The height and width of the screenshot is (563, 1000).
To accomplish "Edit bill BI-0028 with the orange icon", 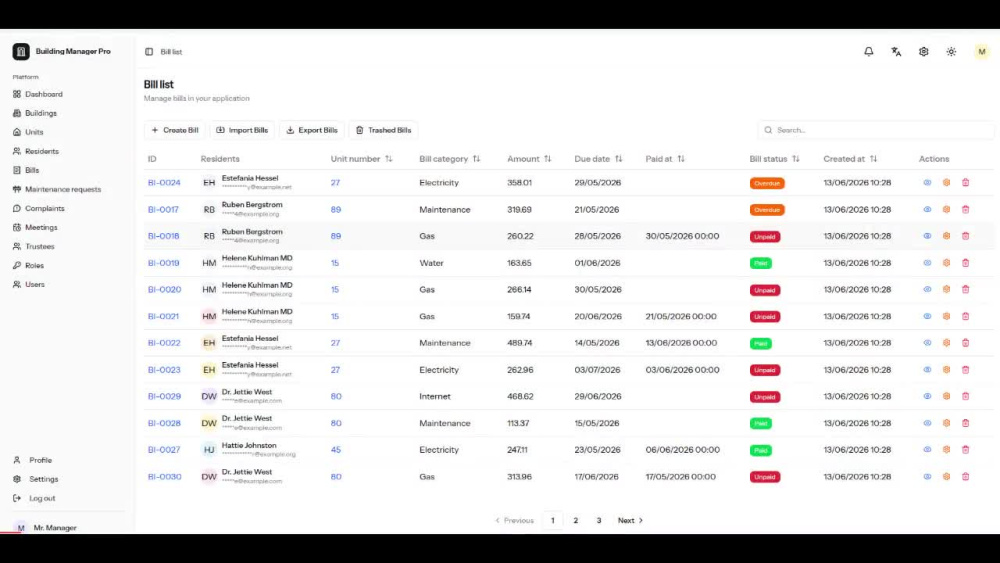I will tap(946, 423).
